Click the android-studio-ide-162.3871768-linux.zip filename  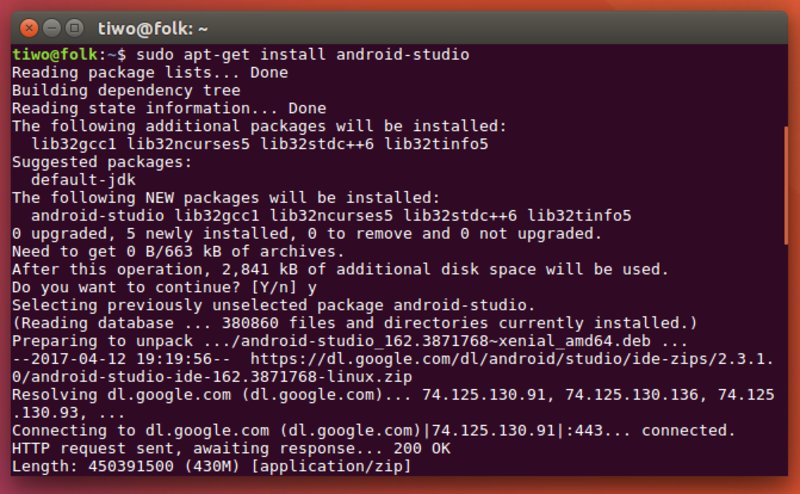pos(221,377)
